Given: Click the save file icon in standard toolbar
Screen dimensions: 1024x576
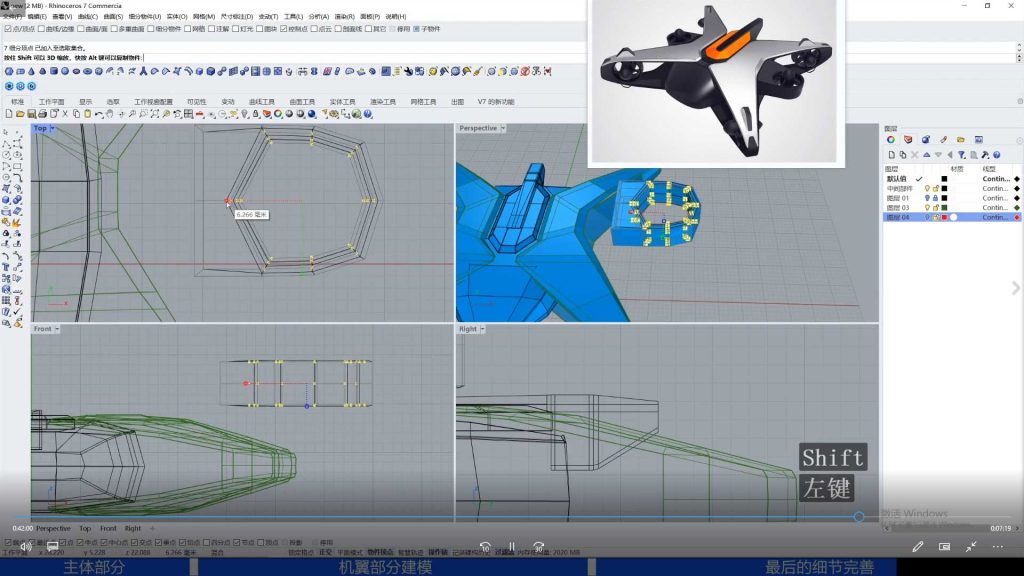Looking at the screenshot, I should [31, 114].
